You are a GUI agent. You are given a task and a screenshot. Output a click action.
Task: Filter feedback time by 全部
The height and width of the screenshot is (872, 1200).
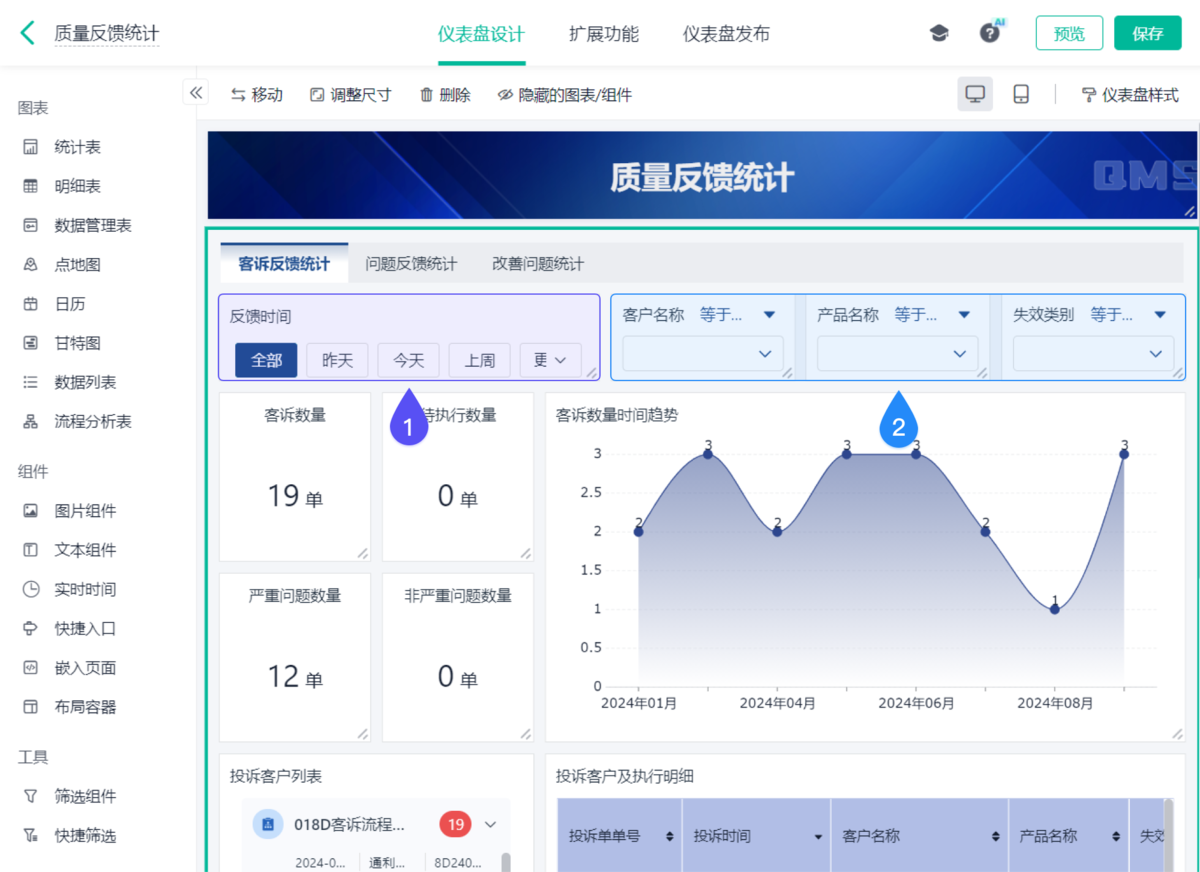(266, 360)
